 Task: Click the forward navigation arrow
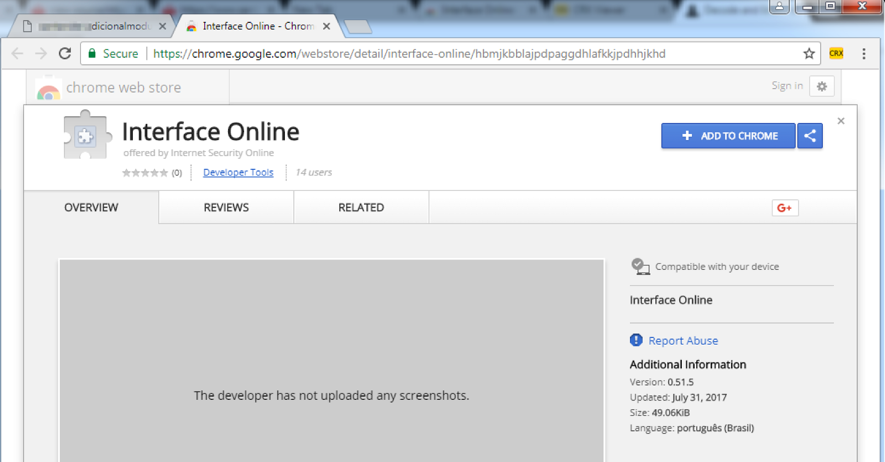point(41,54)
